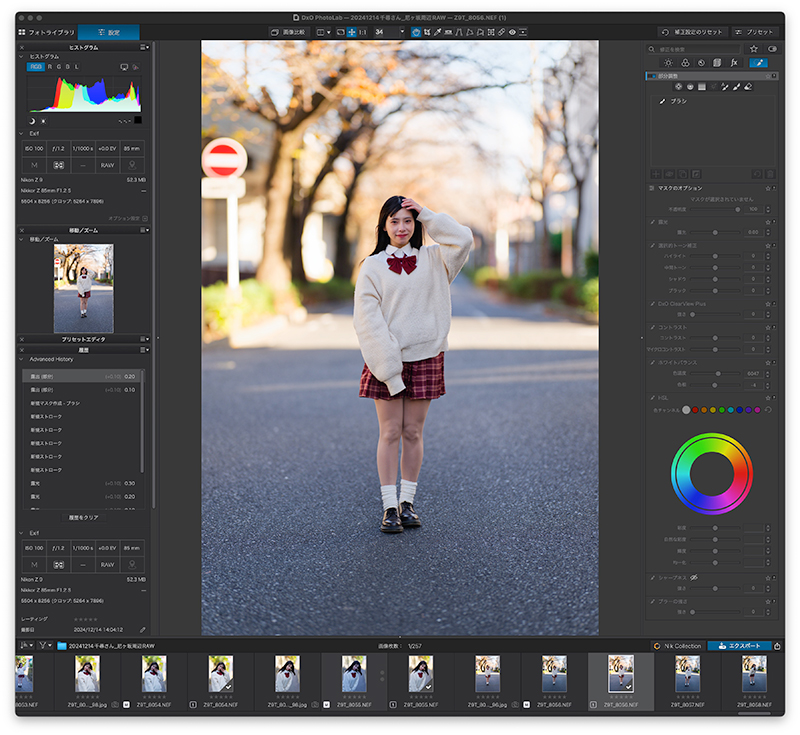Screen dimensions: 800x735
Task: Activate the Crop tool in the top toolbar
Action: [427, 32]
